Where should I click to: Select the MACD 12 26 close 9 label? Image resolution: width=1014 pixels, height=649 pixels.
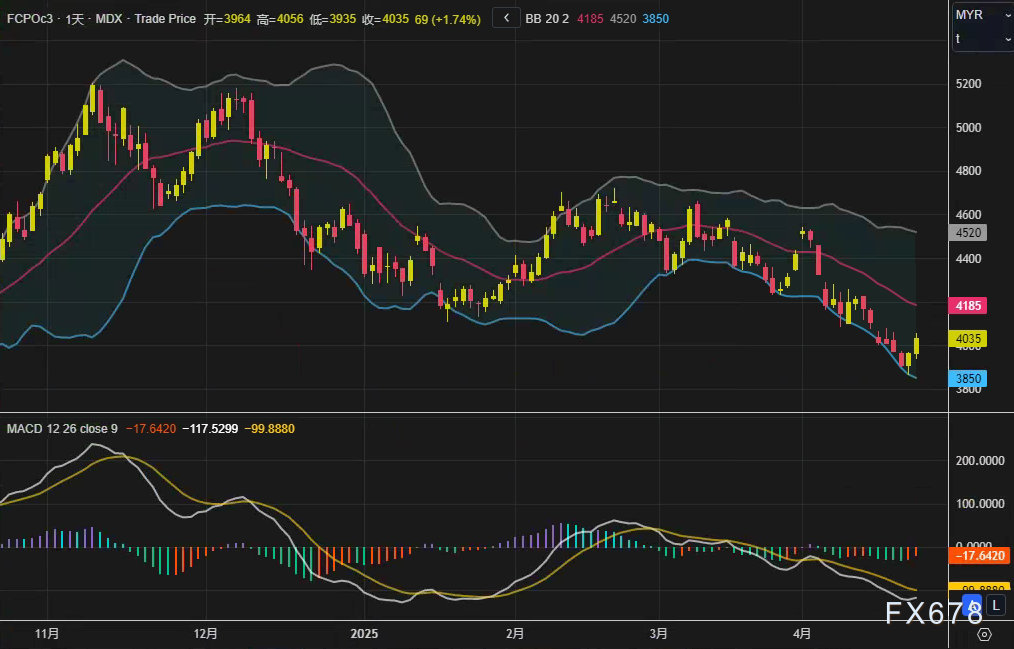click(62, 429)
